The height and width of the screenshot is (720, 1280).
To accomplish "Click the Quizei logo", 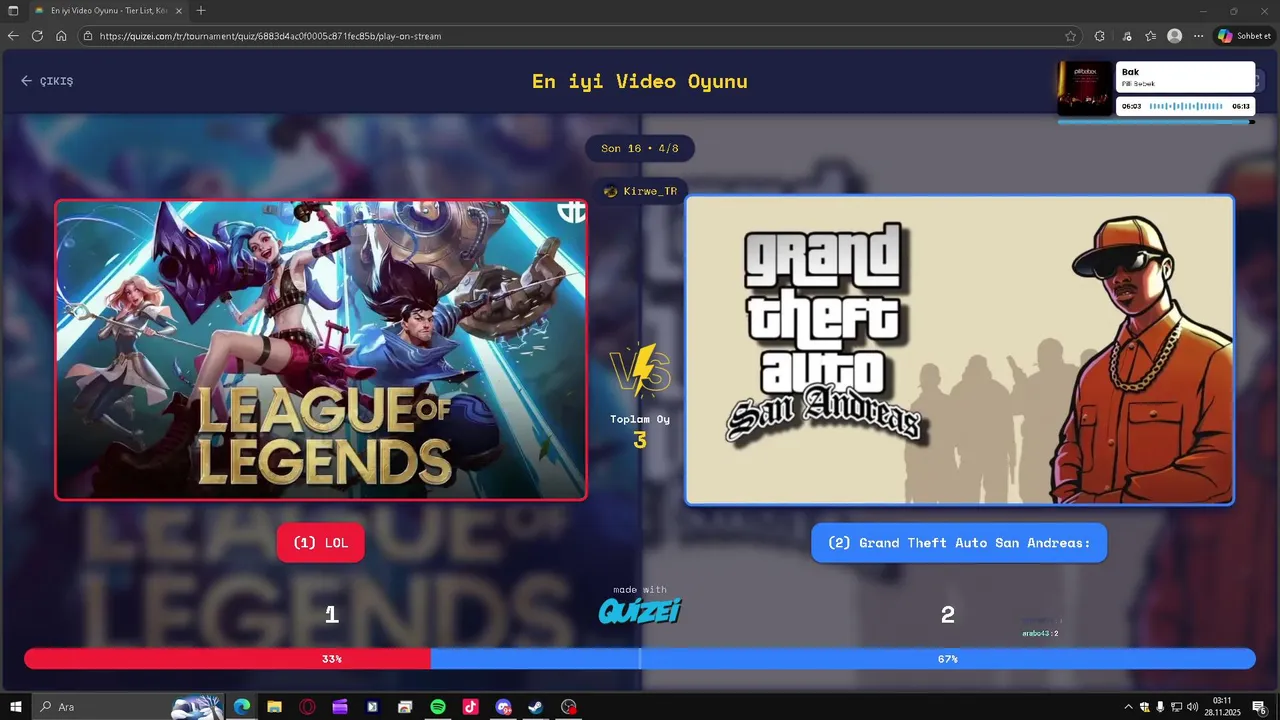I will click(640, 610).
